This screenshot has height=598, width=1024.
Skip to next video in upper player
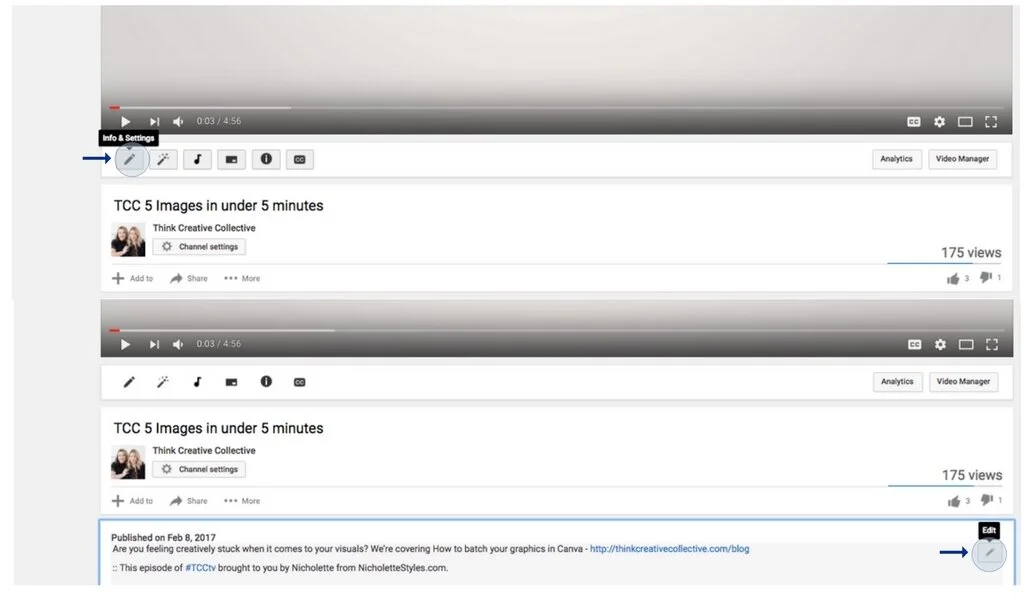tap(154, 121)
